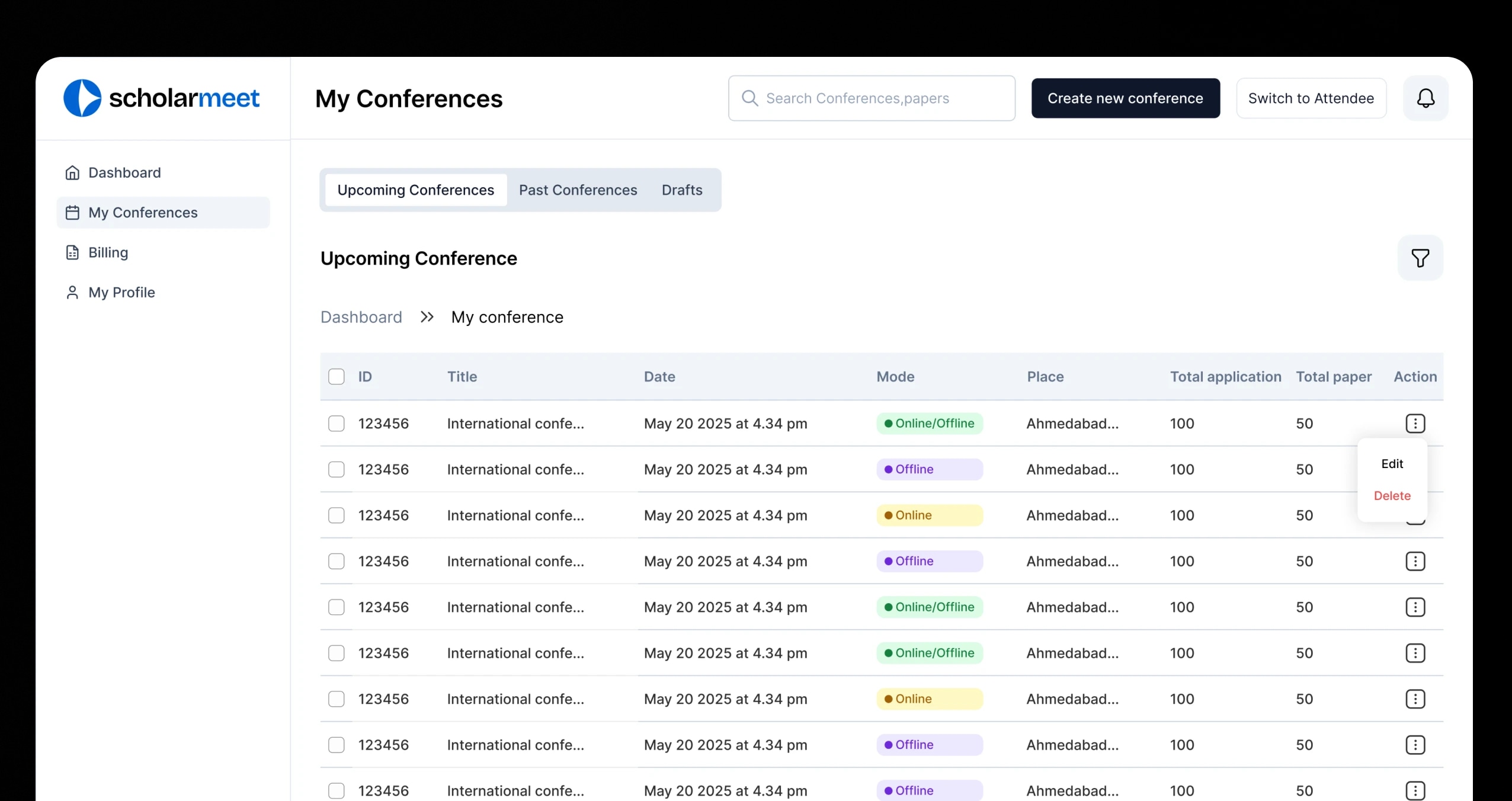Screen dimensions: 1512x801
Task: Click the ID column header
Action: click(365, 377)
